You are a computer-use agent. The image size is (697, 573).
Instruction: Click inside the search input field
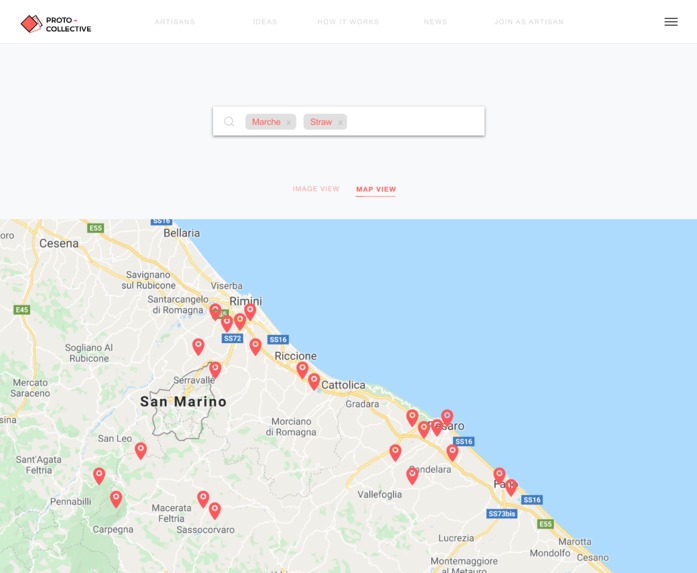pos(348,121)
